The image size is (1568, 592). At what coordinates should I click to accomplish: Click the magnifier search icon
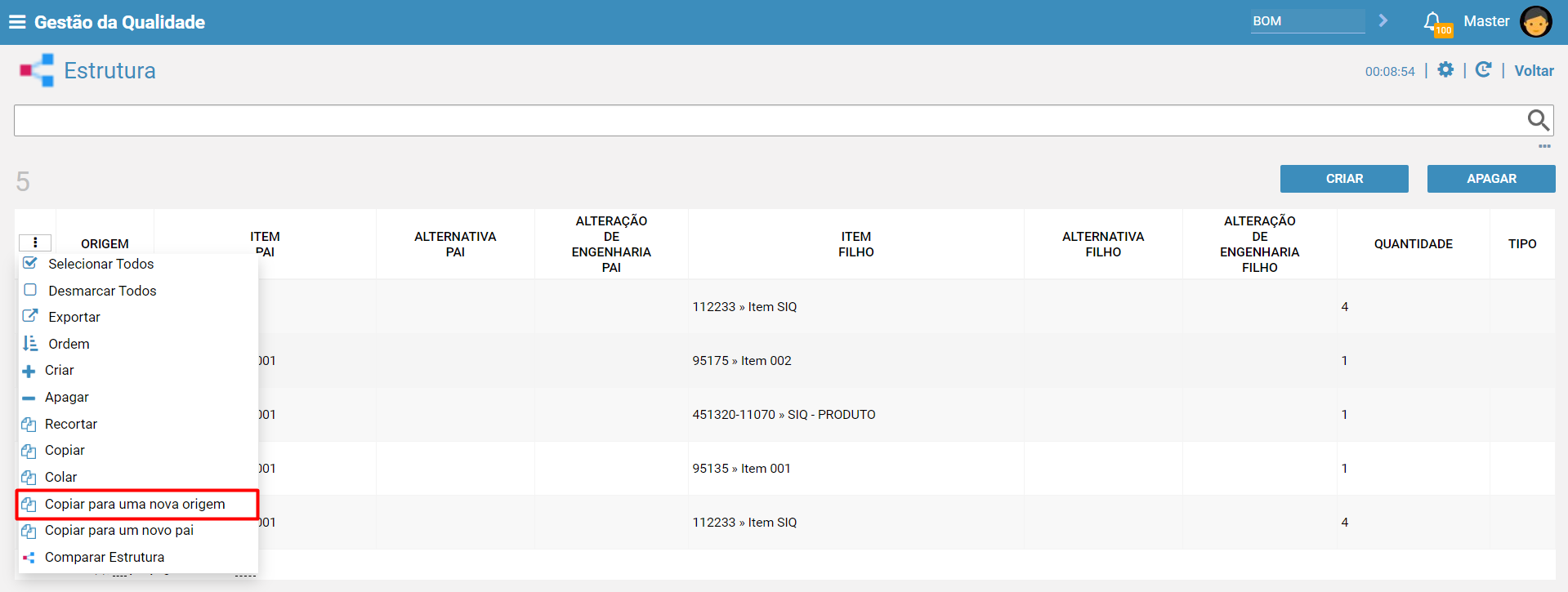click(1538, 120)
